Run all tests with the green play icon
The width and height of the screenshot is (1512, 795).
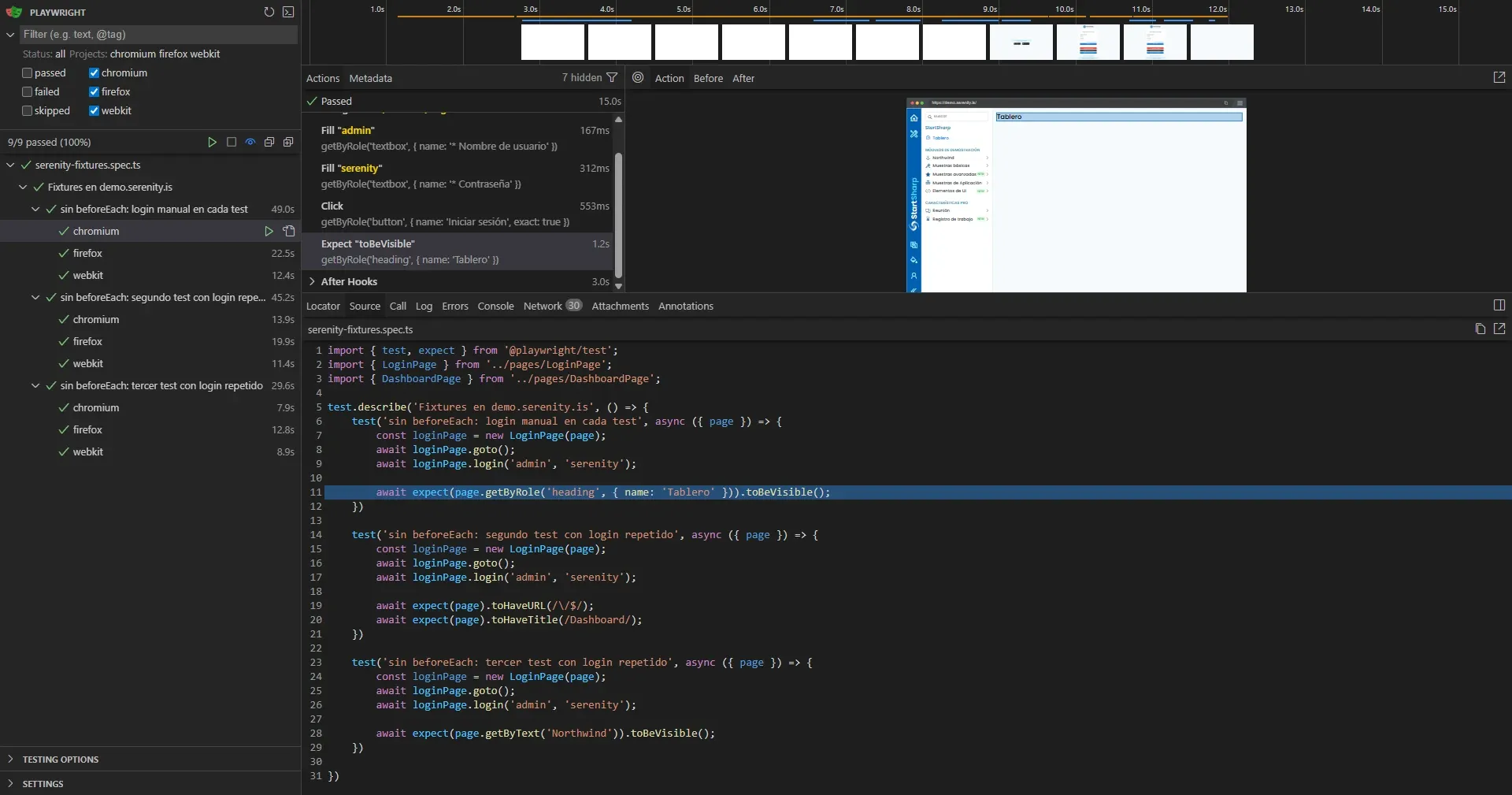[211, 143]
